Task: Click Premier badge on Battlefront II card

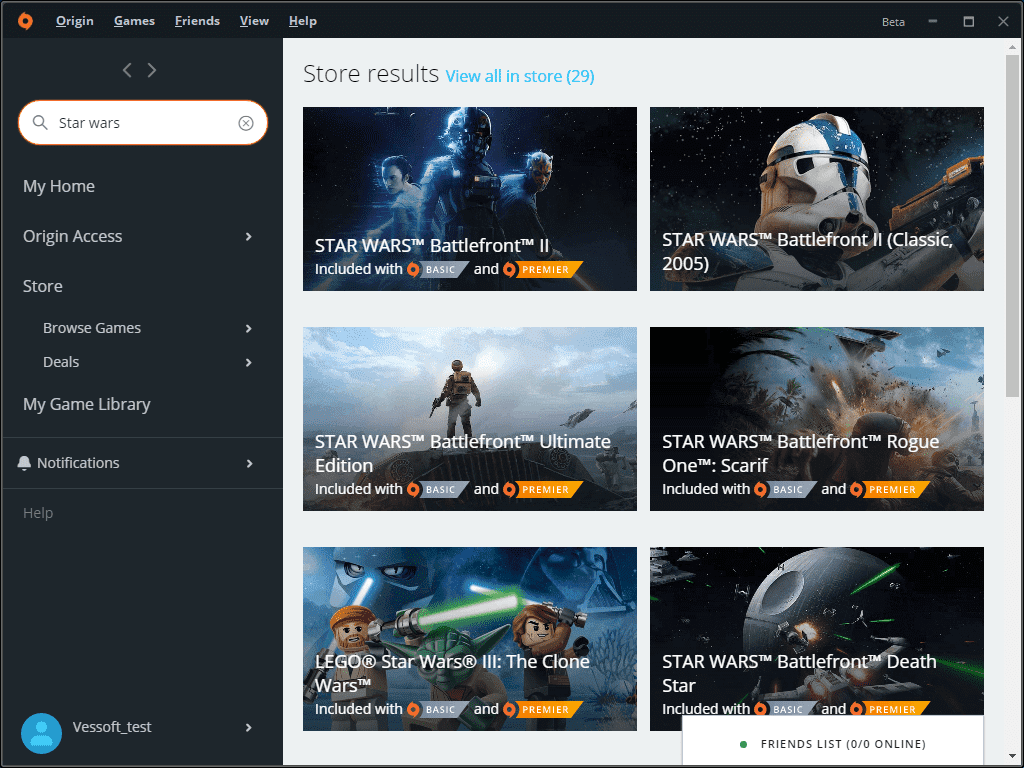Action: 542,269
